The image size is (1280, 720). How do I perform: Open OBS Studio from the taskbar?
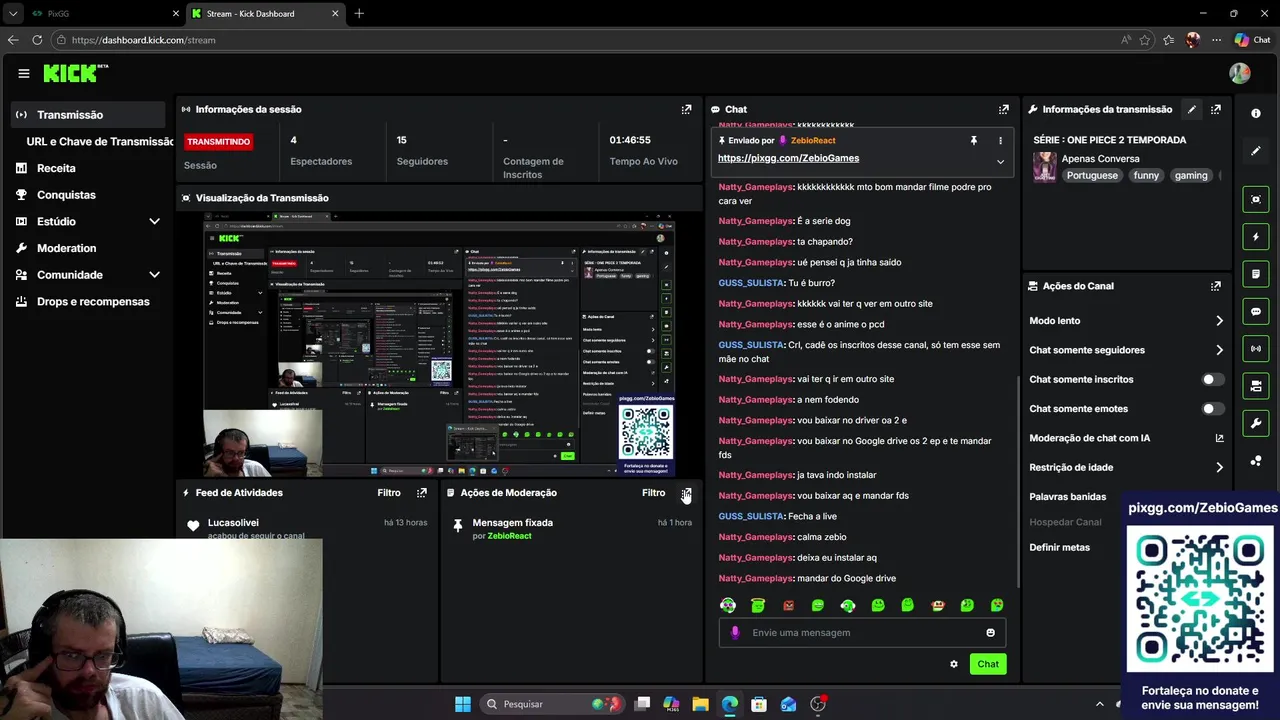818,704
